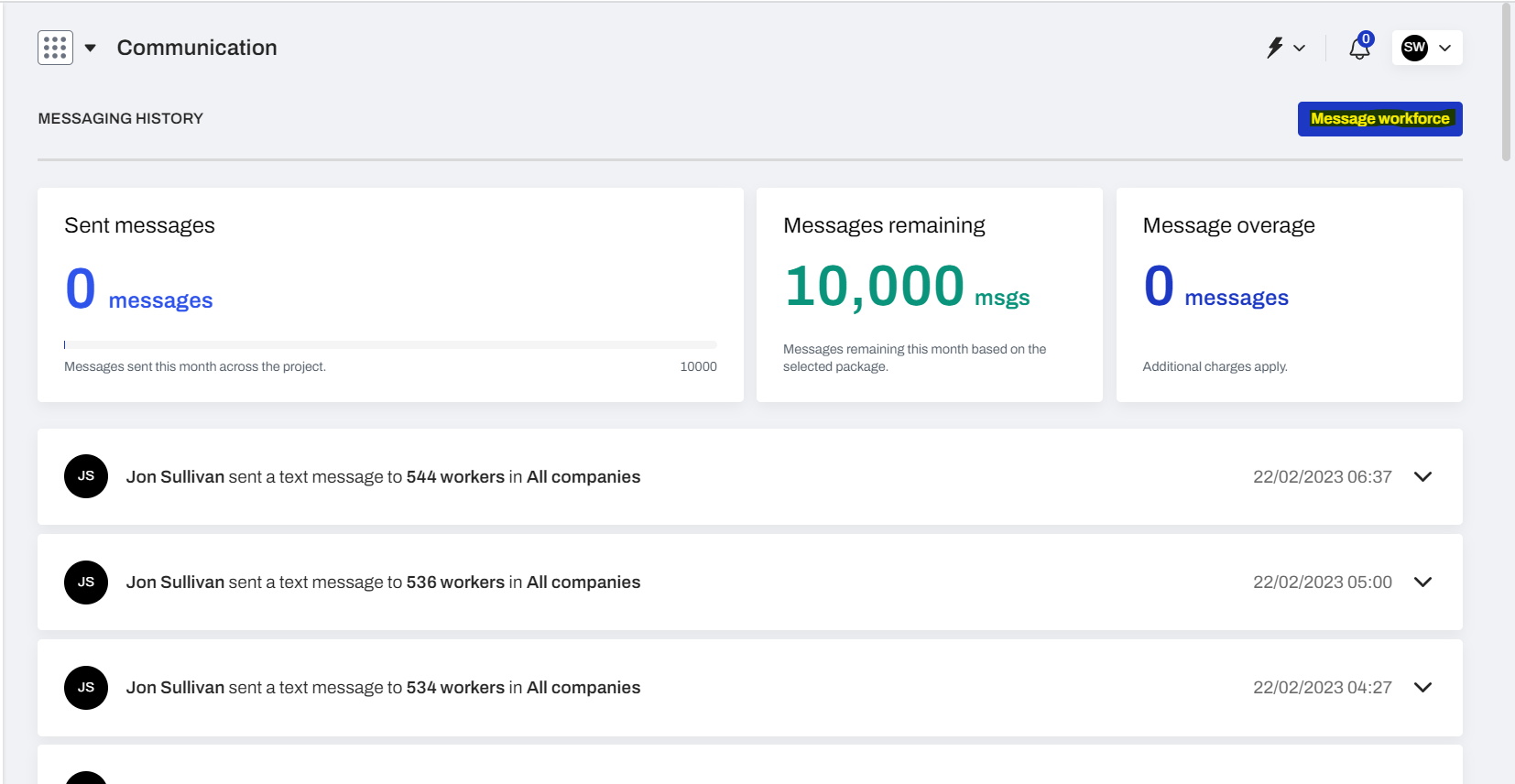Click the 10000 limit label
This screenshot has height=784, width=1515.
(x=698, y=366)
